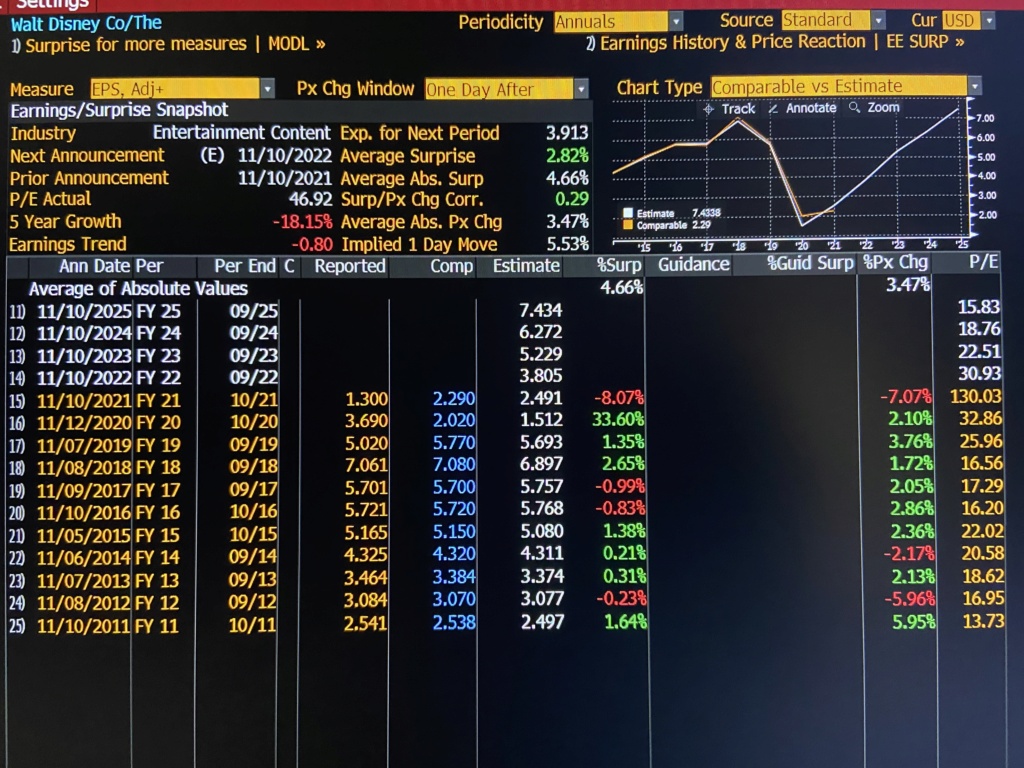Click the -5.96% price change value
Image resolution: width=1024 pixels, height=768 pixels.
click(x=910, y=599)
